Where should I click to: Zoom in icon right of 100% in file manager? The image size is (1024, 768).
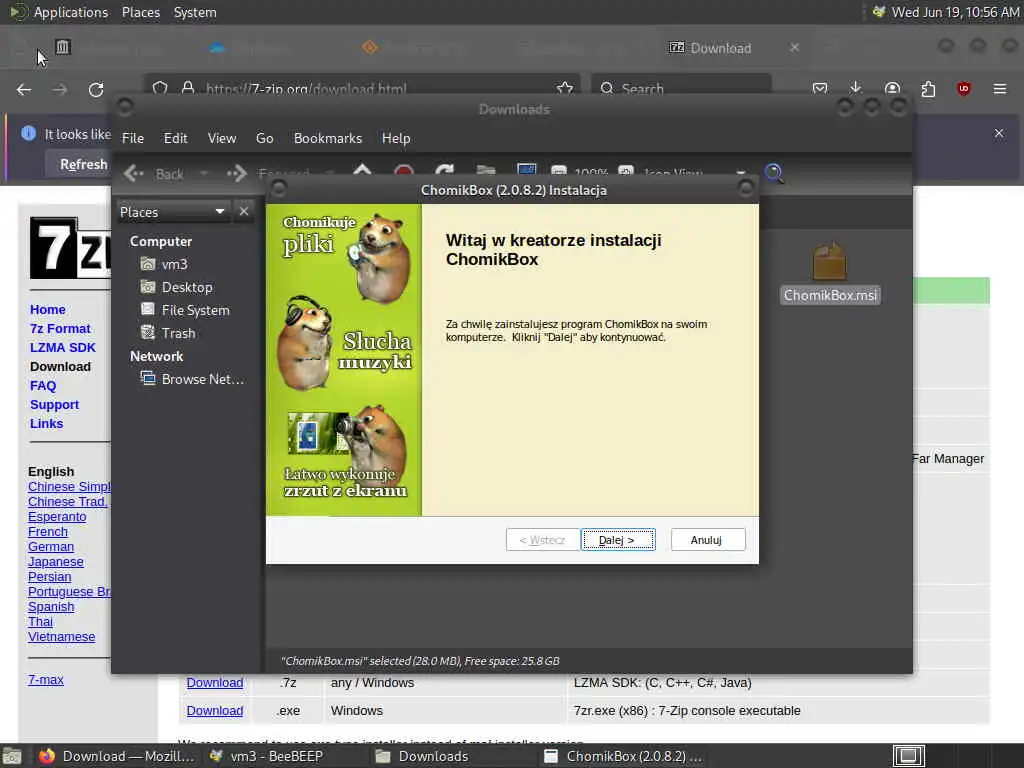[x=626, y=172]
